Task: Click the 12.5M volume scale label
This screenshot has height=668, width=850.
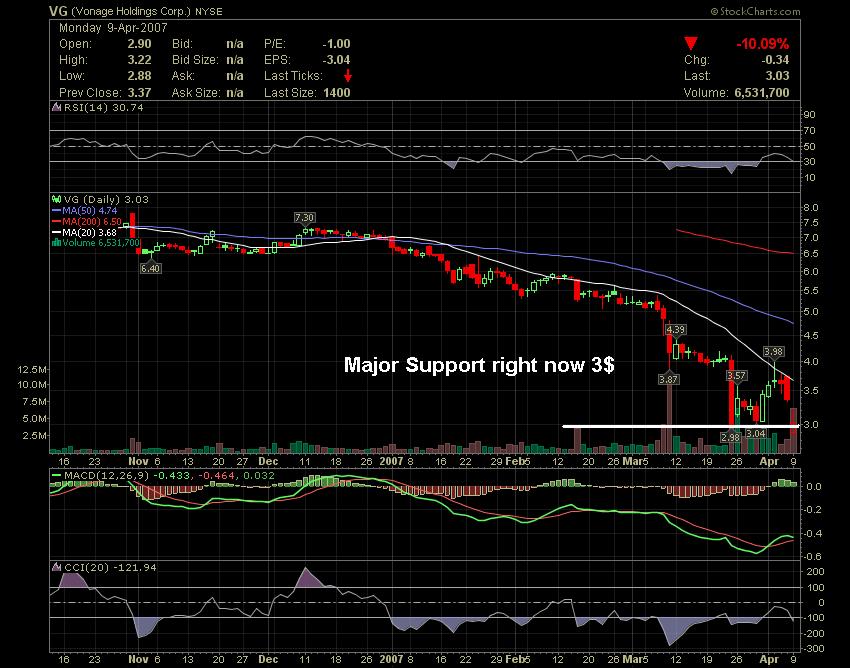Action: click(31, 369)
